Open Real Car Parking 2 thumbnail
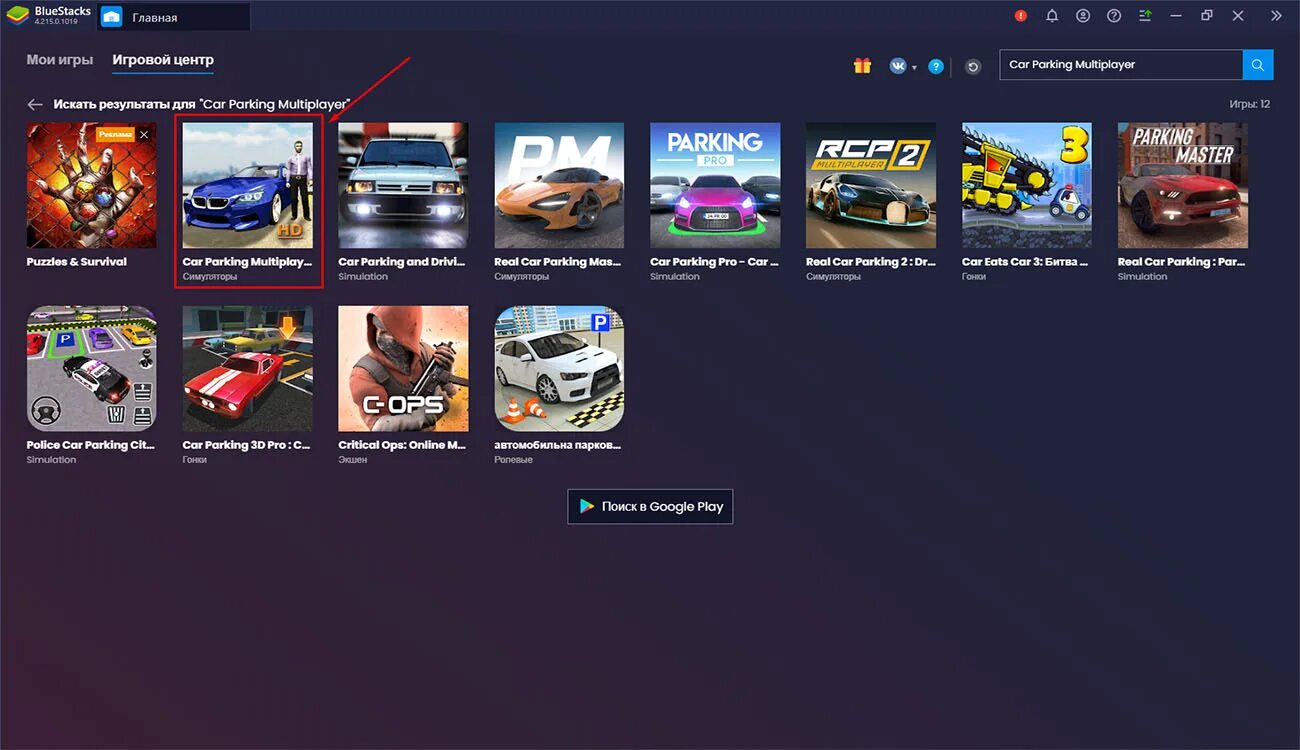1300x750 pixels. point(871,185)
